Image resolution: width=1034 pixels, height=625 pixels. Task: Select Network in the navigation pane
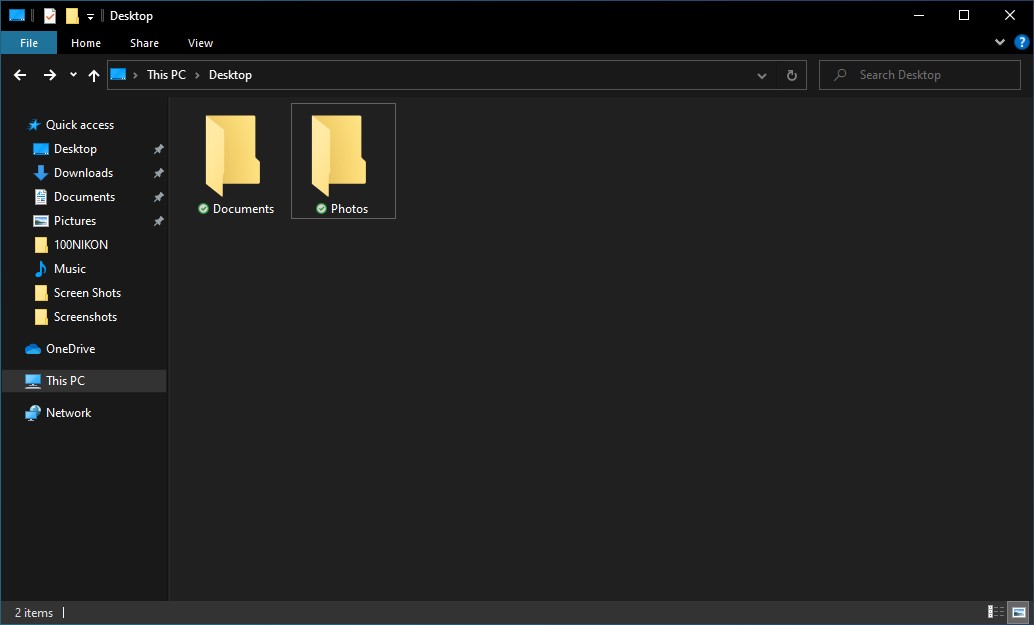(69, 413)
